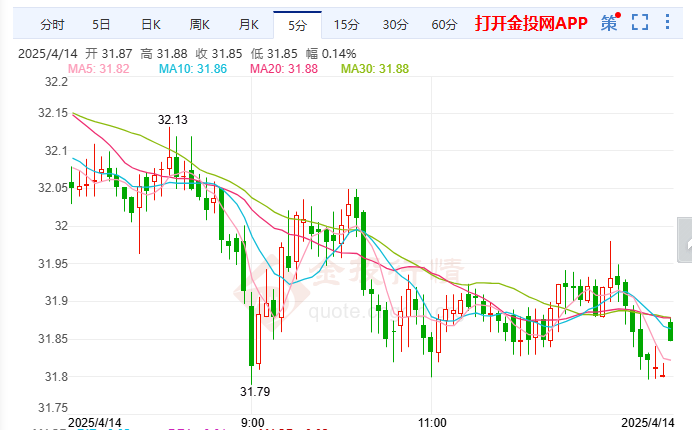Image resolution: width=692 pixels, height=430 pixels.
Task: Click the 9:00 time axis label
Action: coord(252,423)
